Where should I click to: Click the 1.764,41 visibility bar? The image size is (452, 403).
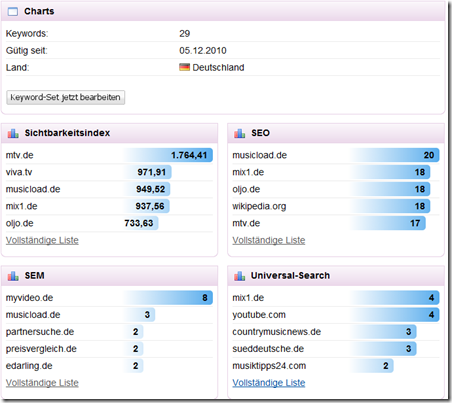tap(168, 155)
